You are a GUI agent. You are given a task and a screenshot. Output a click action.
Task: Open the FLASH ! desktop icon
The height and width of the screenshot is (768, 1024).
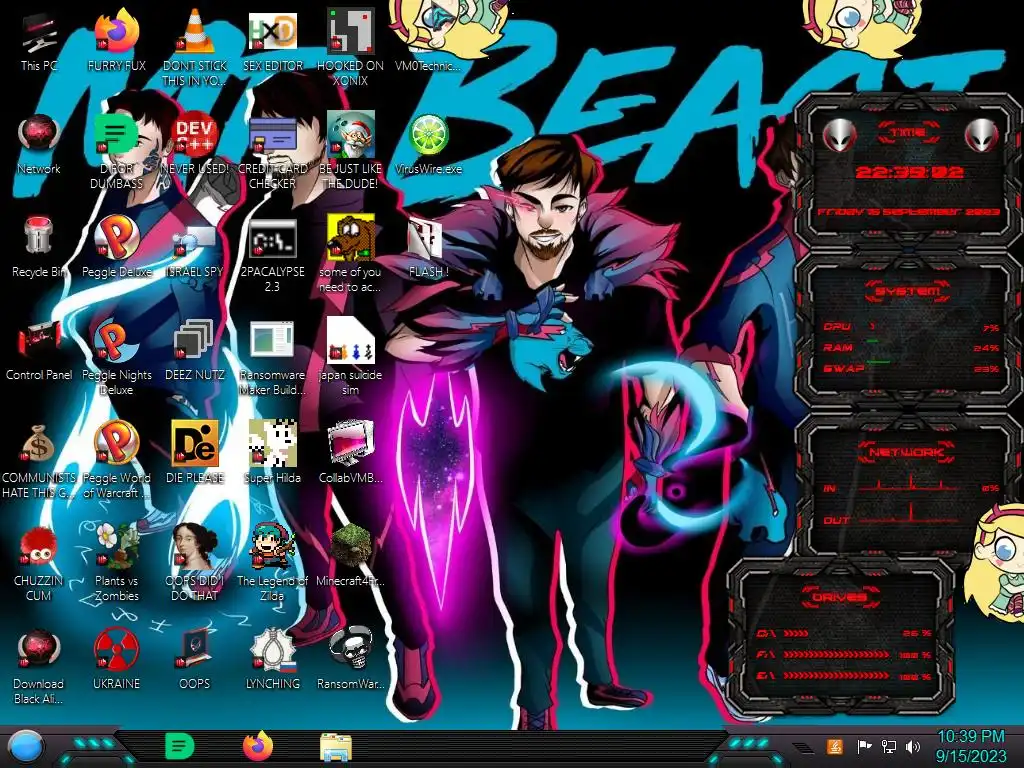[x=428, y=246]
